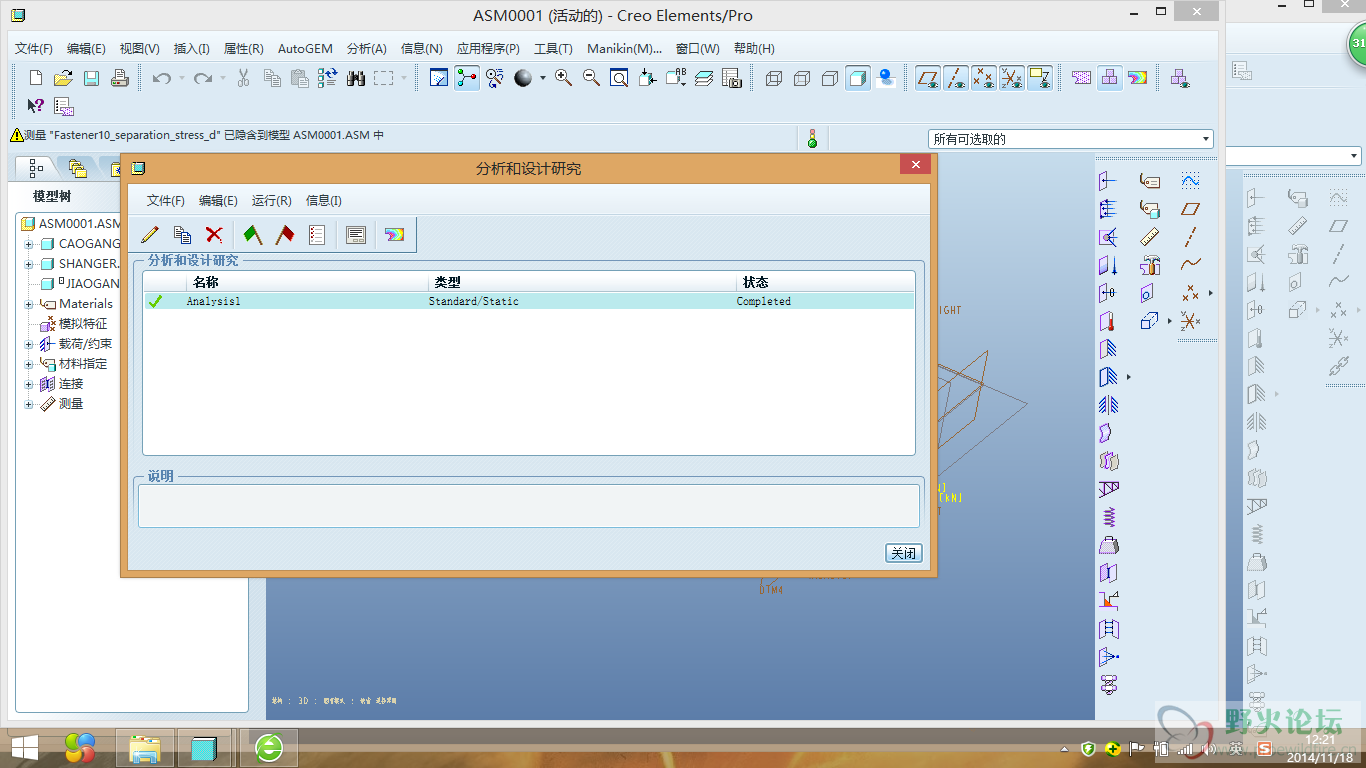The height and width of the screenshot is (768, 1366).
Task: Click the binoculars find tool
Action: [x=356, y=78]
